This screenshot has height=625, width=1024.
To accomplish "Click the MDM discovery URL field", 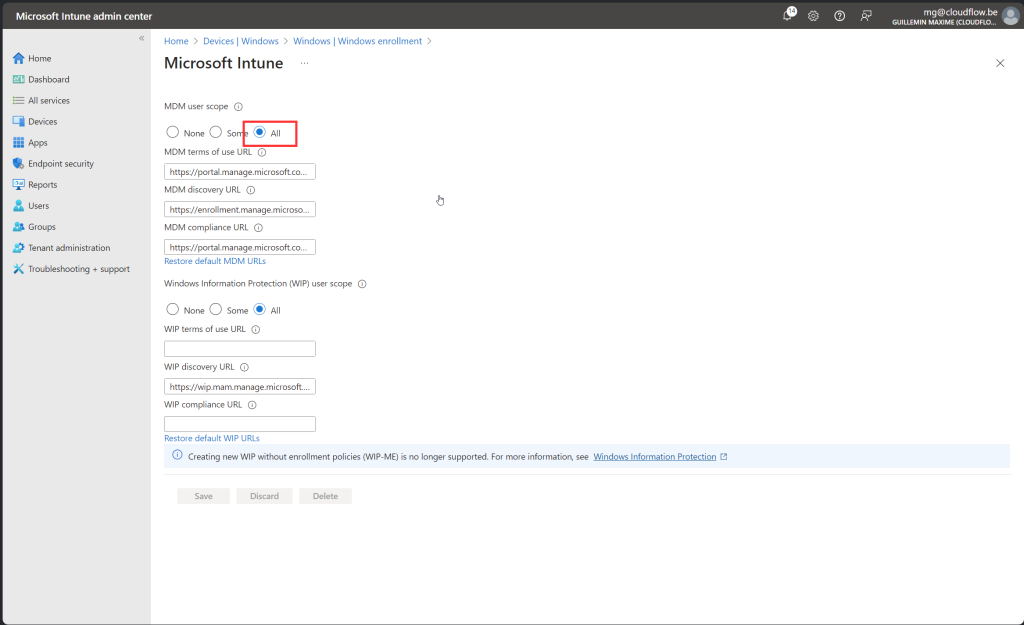I will click(x=240, y=210).
